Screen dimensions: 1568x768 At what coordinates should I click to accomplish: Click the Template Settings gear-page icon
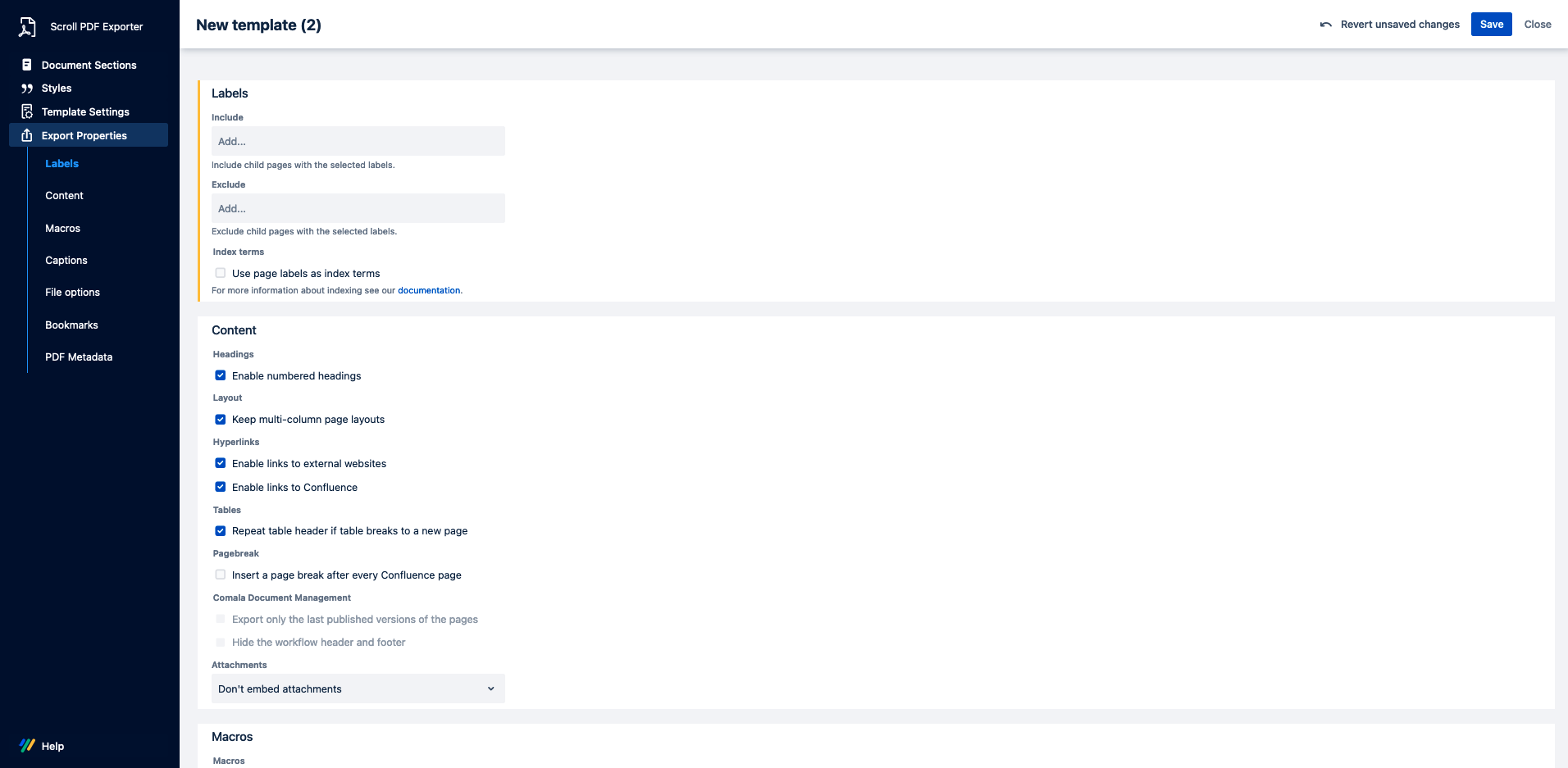27,111
